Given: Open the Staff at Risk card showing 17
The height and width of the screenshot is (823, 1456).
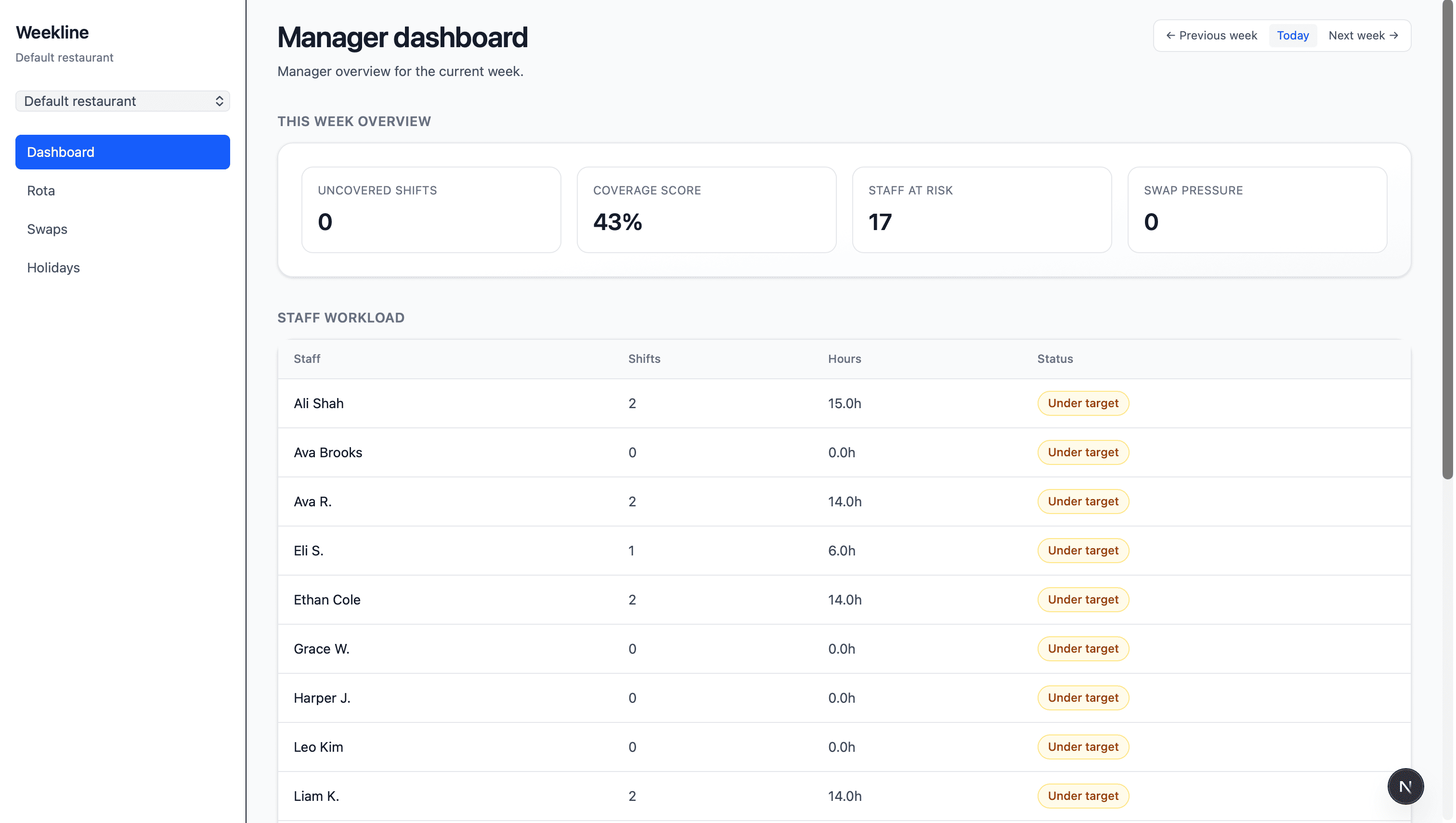Looking at the screenshot, I should 982,210.
